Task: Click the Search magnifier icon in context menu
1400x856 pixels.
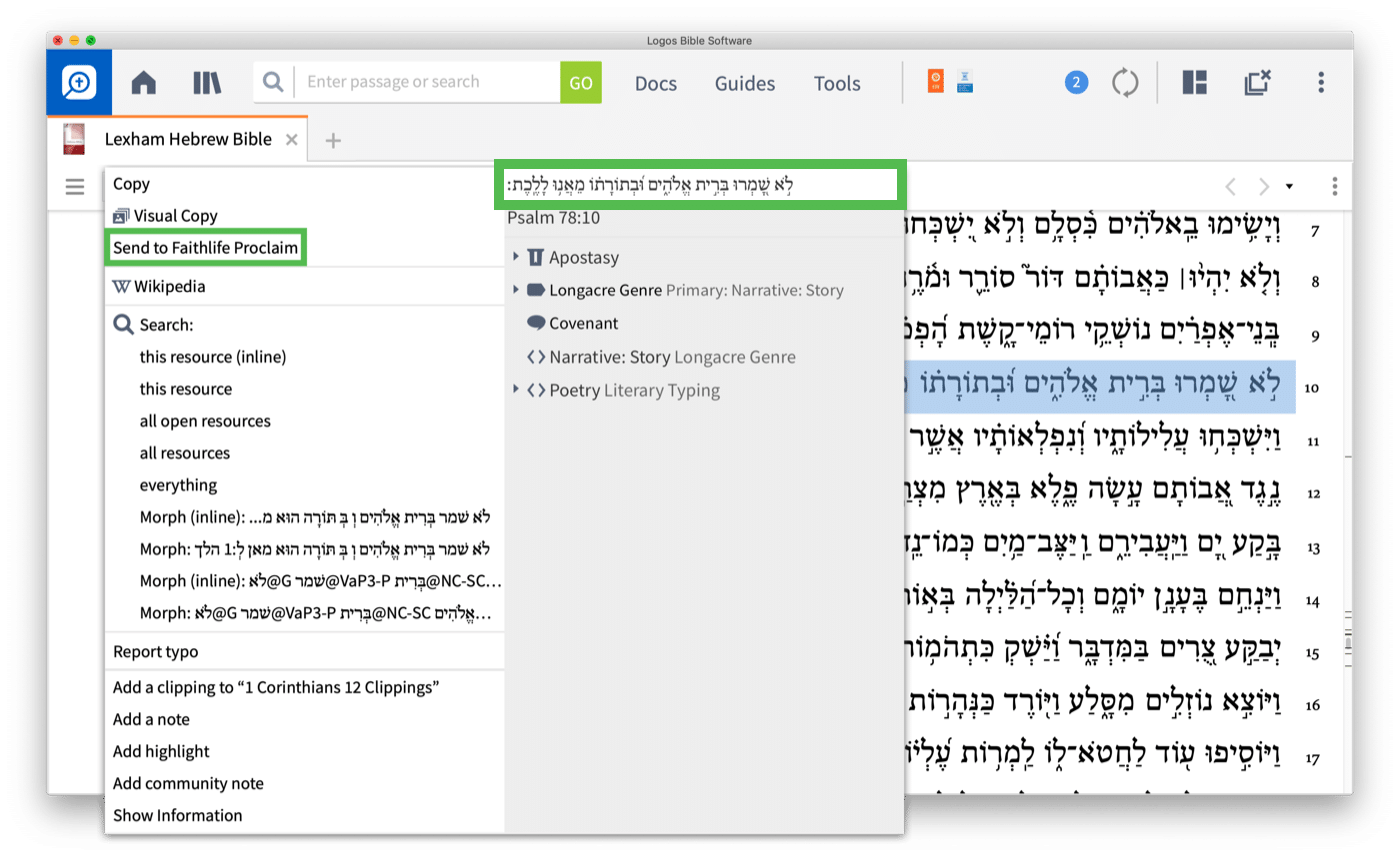Action: [123, 325]
